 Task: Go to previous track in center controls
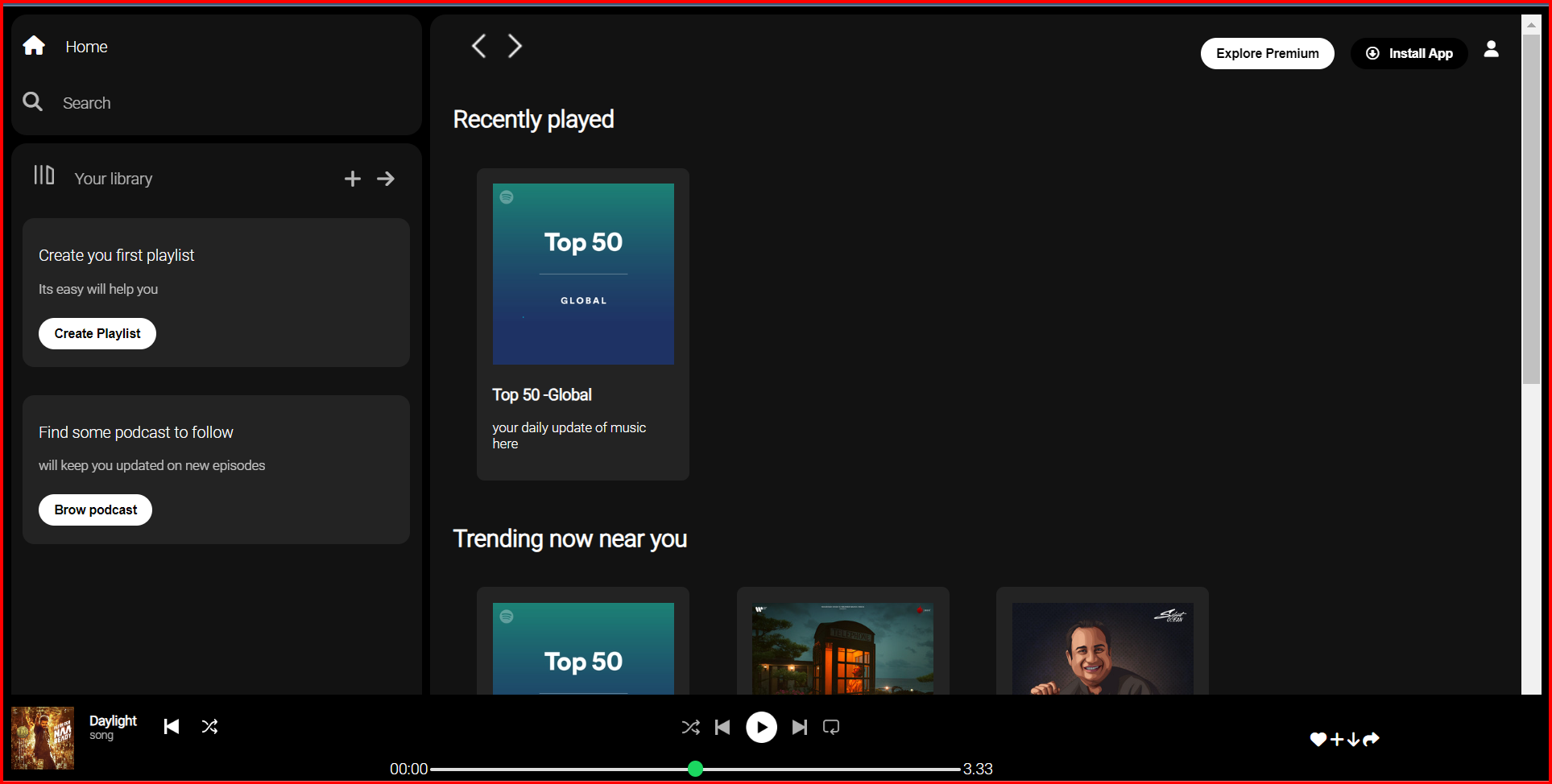pyautogui.click(x=722, y=728)
